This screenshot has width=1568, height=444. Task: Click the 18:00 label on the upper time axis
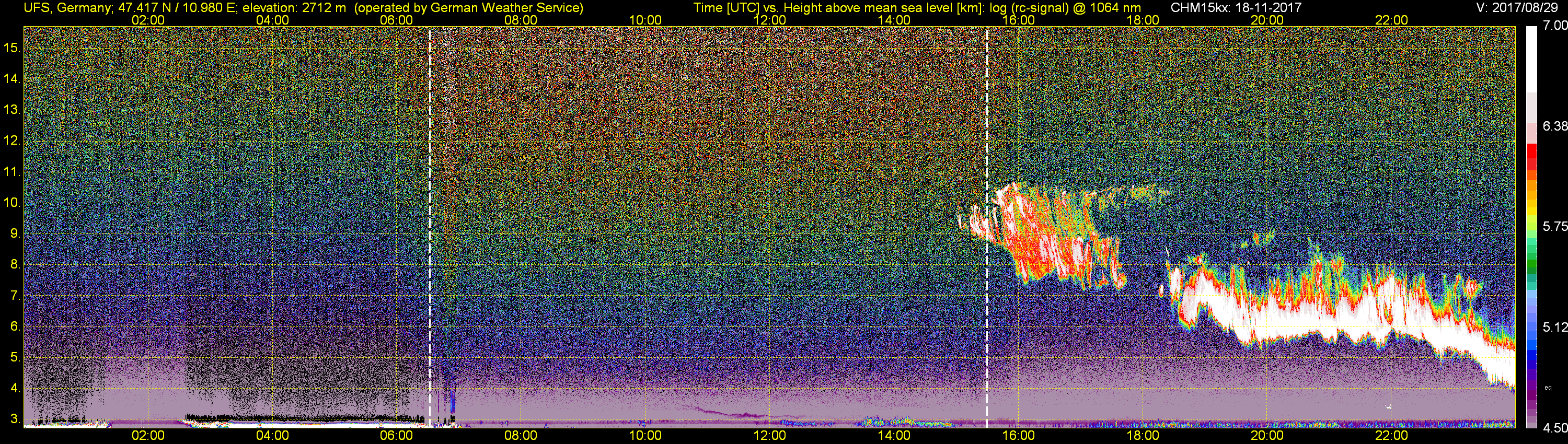point(1143,20)
